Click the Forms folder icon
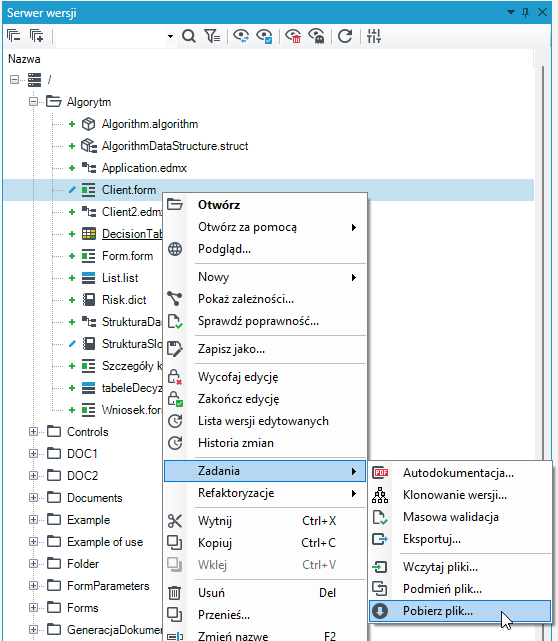 click(x=54, y=608)
